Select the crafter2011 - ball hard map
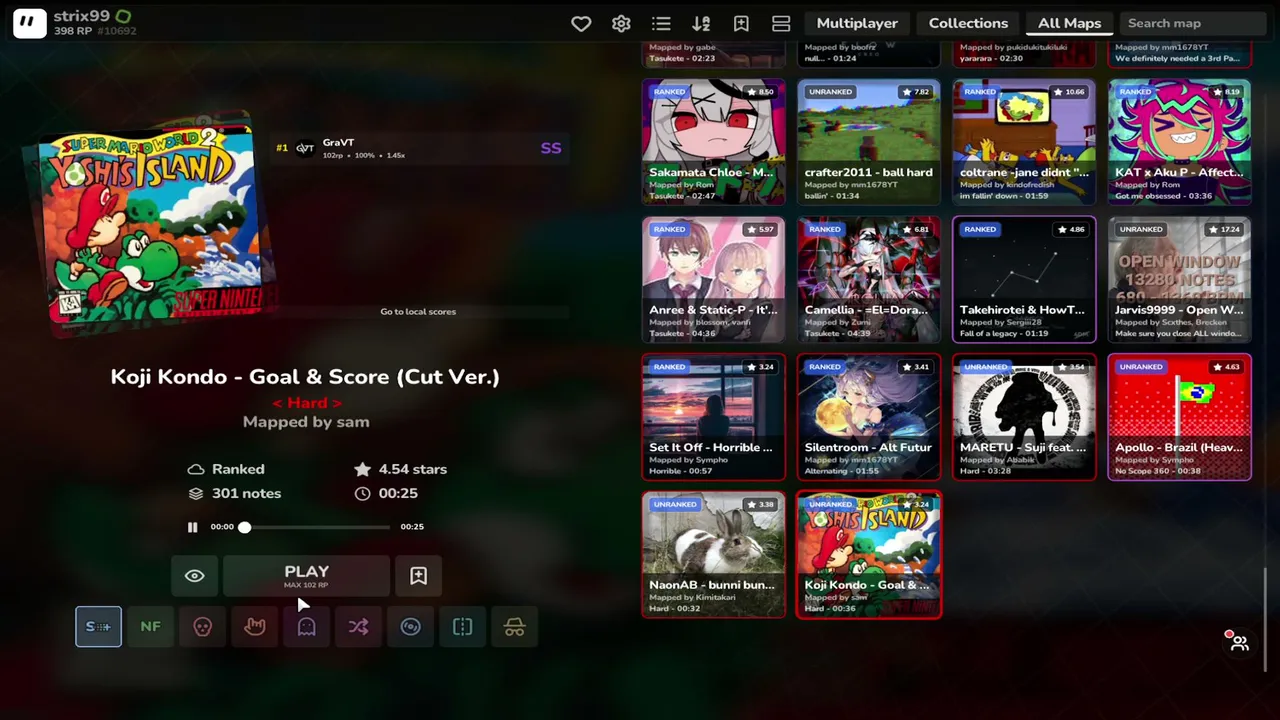Image resolution: width=1280 pixels, height=720 pixels. coord(868,142)
